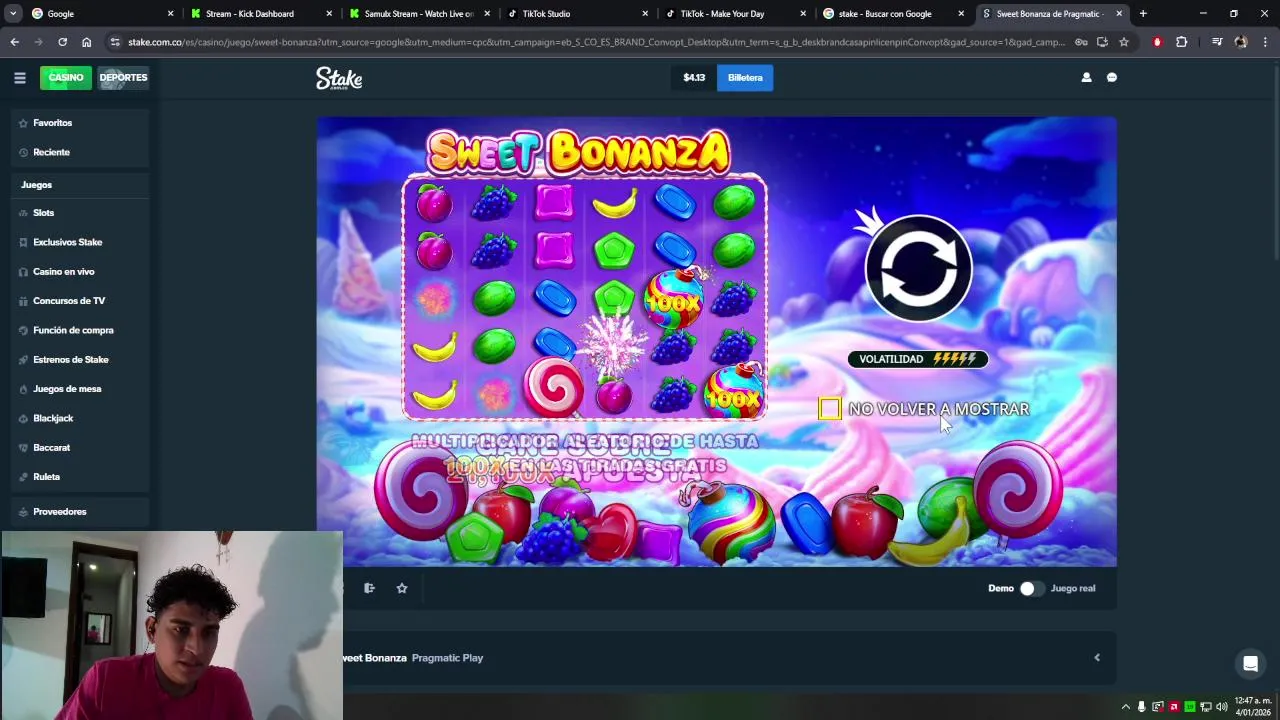
Task: Click the site info icon in address bar
Action: 116,42
